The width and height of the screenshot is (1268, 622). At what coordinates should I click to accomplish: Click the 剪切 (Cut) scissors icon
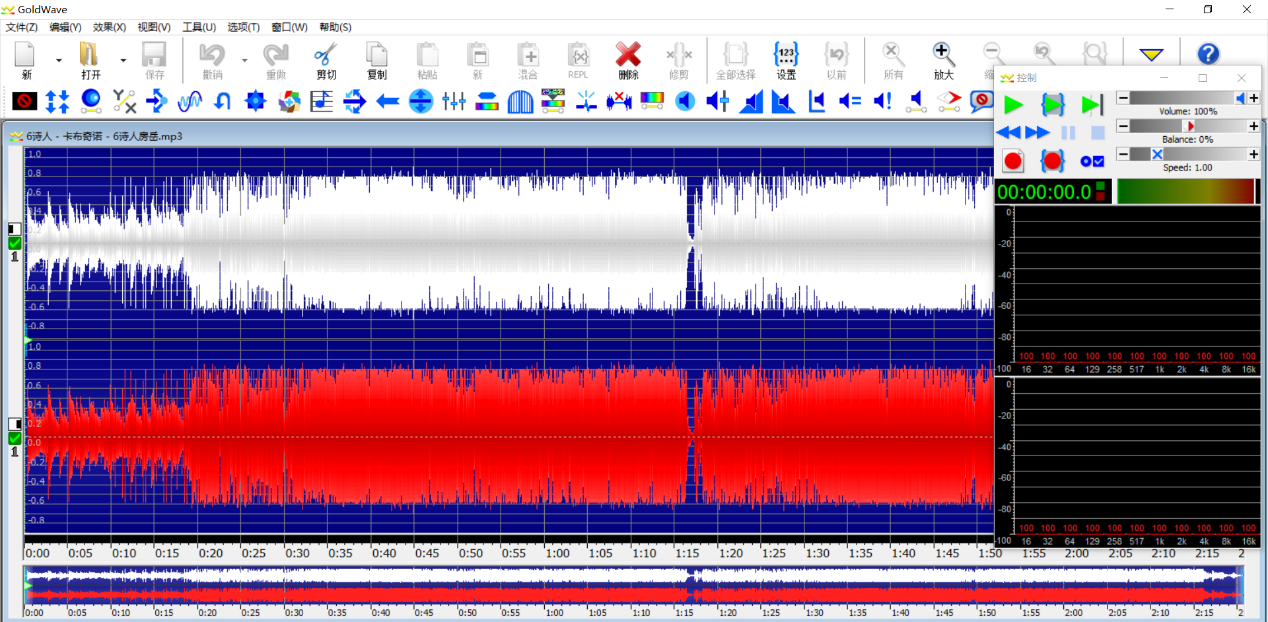tap(326, 55)
